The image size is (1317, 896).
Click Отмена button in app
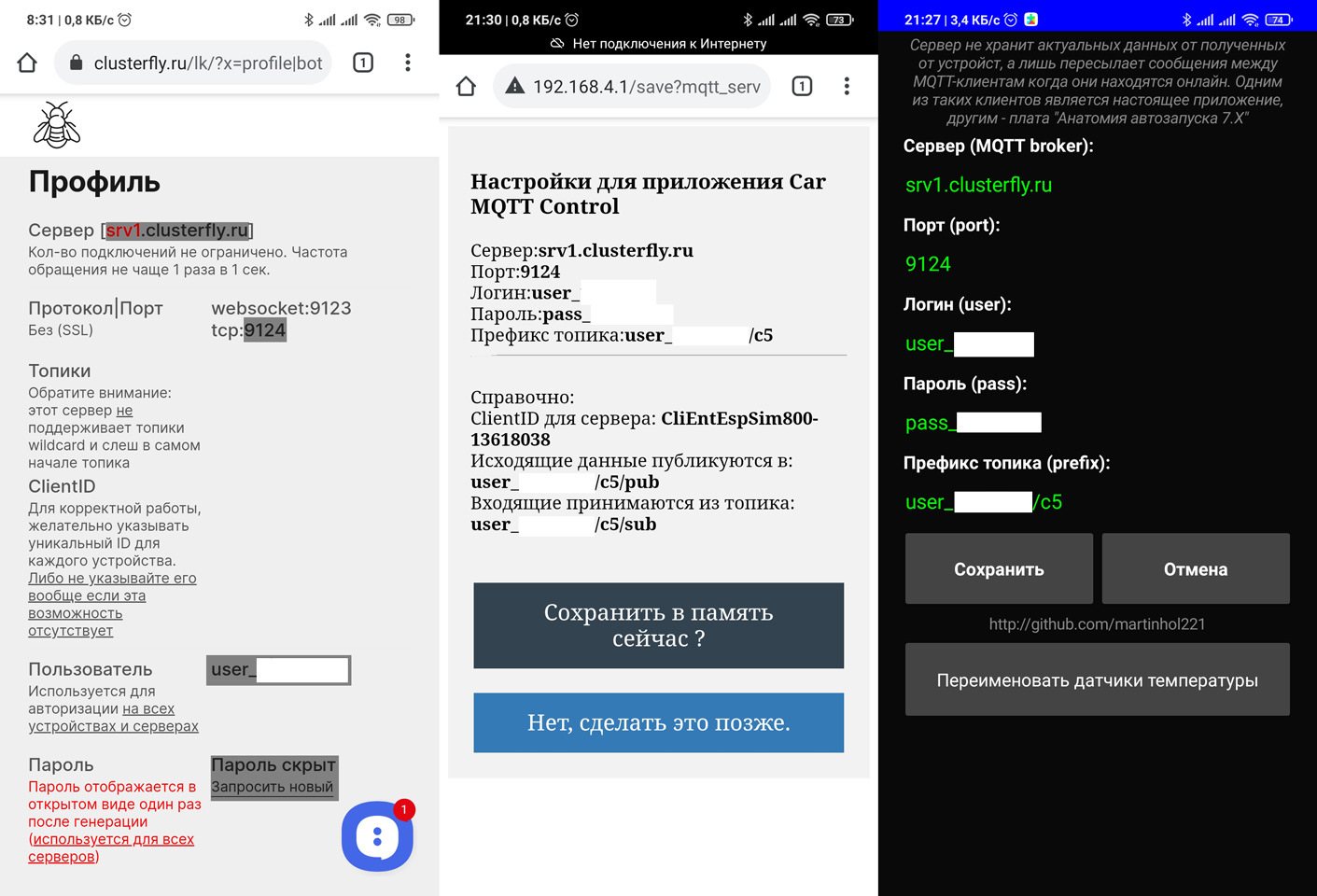[1196, 568]
